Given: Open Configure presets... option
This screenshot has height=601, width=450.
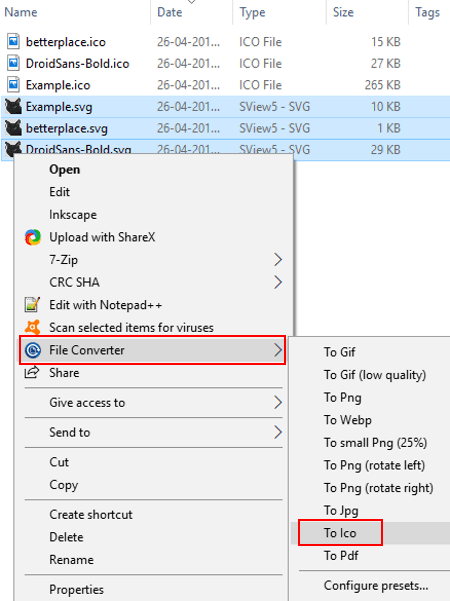Looking at the screenshot, I should click(x=376, y=586).
